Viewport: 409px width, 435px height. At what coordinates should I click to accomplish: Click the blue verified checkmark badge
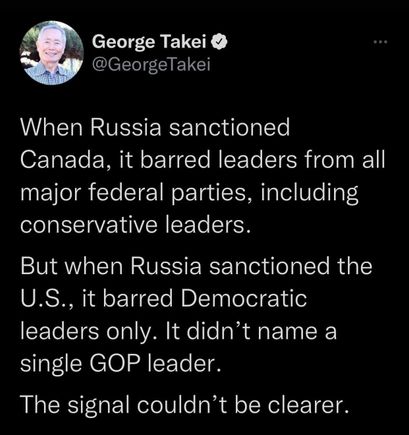(219, 42)
